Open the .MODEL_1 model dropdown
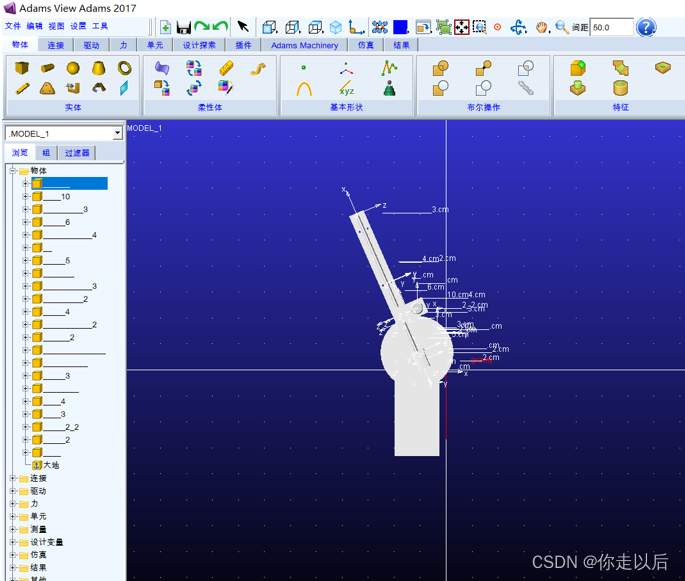Screen dimensions: 685x581 click(x=117, y=133)
